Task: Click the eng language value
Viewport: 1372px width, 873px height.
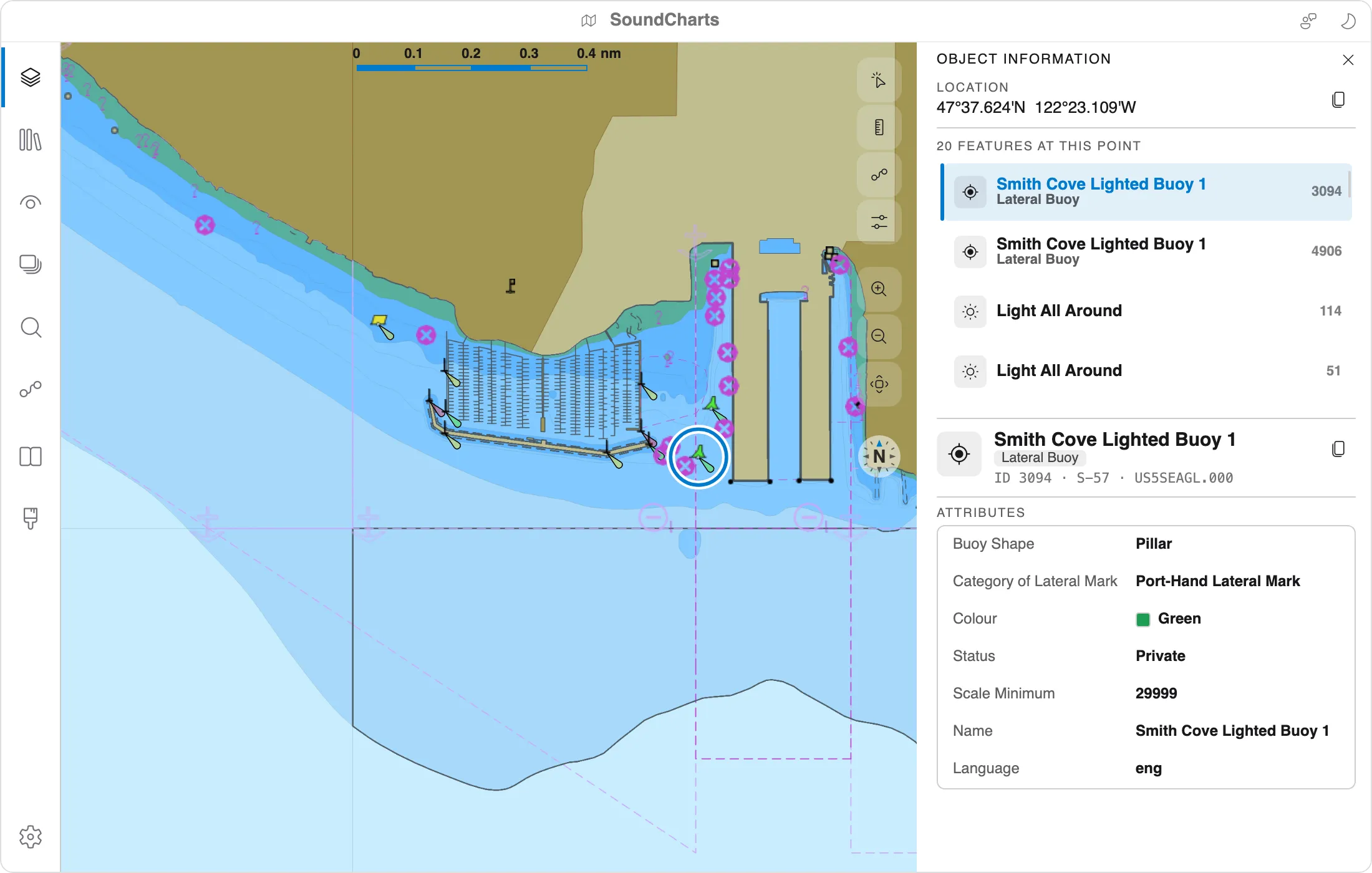Action: pos(1148,768)
